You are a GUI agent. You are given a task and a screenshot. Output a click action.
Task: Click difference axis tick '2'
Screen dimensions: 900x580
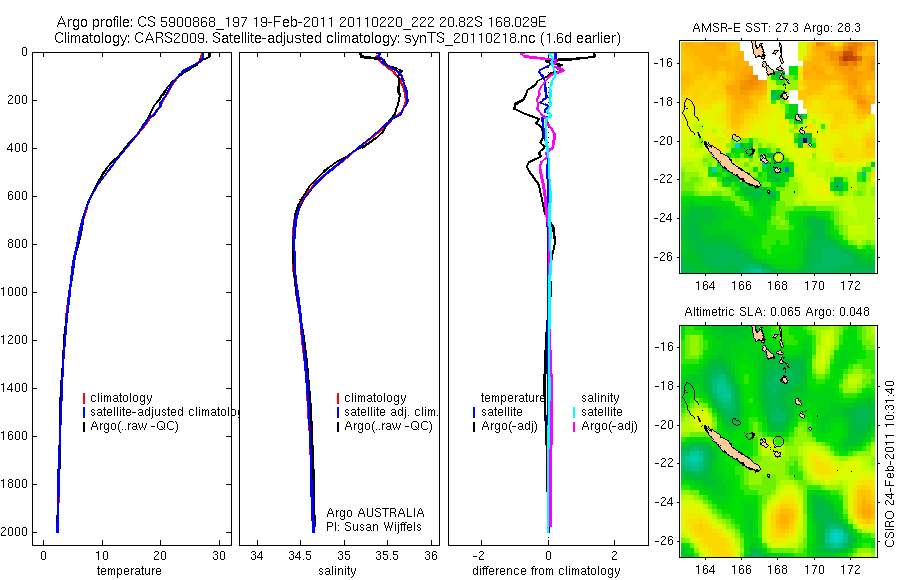coord(615,556)
